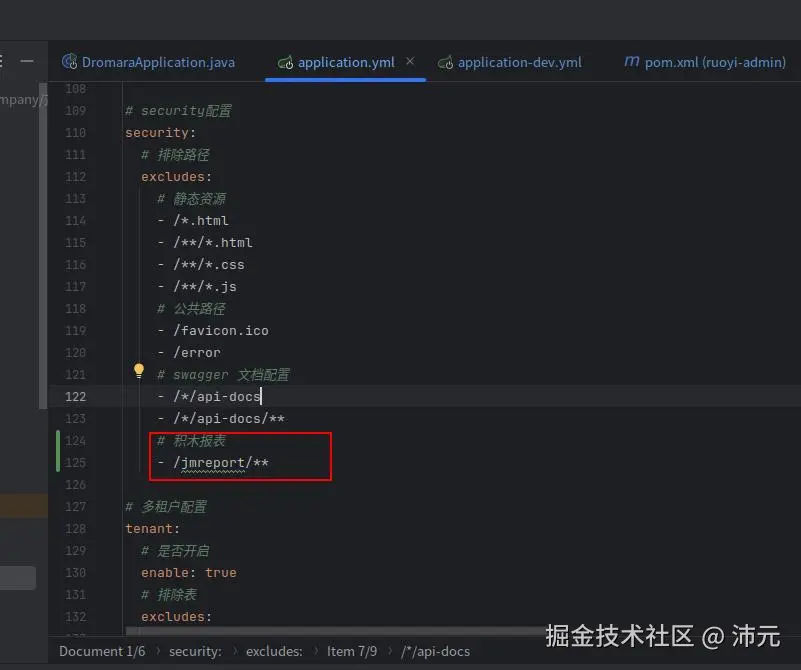Click the '/*.html' entry
The width and height of the screenshot is (801, 670).
[201, 221]
